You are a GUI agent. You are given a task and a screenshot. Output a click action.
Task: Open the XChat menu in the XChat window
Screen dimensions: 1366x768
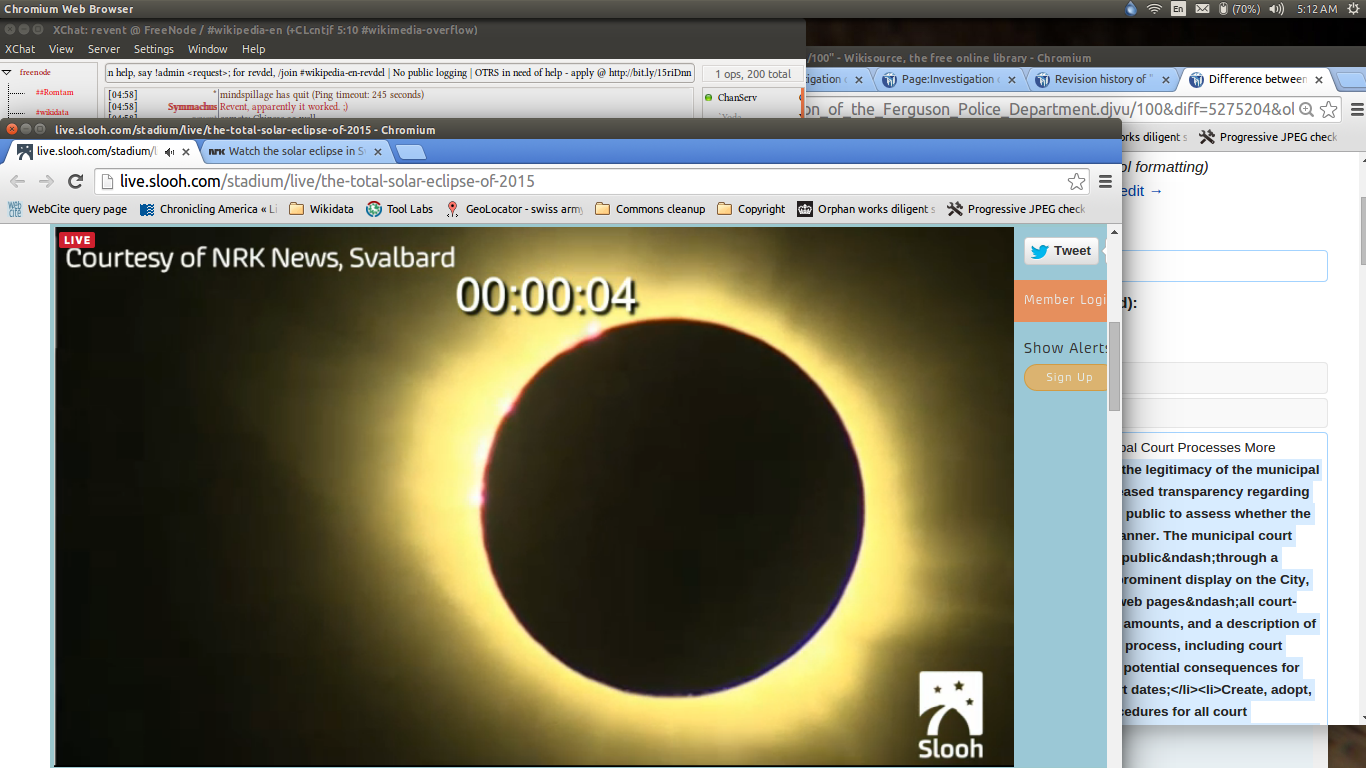point(20,49)
